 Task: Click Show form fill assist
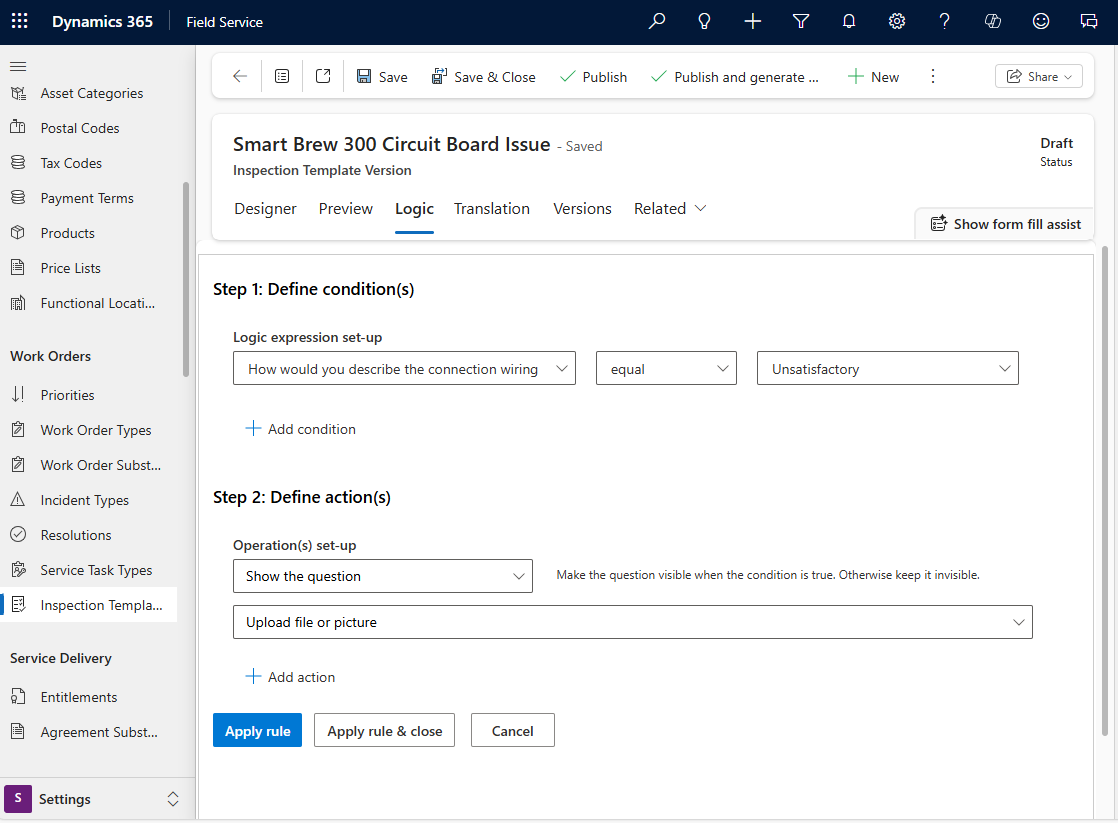pos(1005,224)
